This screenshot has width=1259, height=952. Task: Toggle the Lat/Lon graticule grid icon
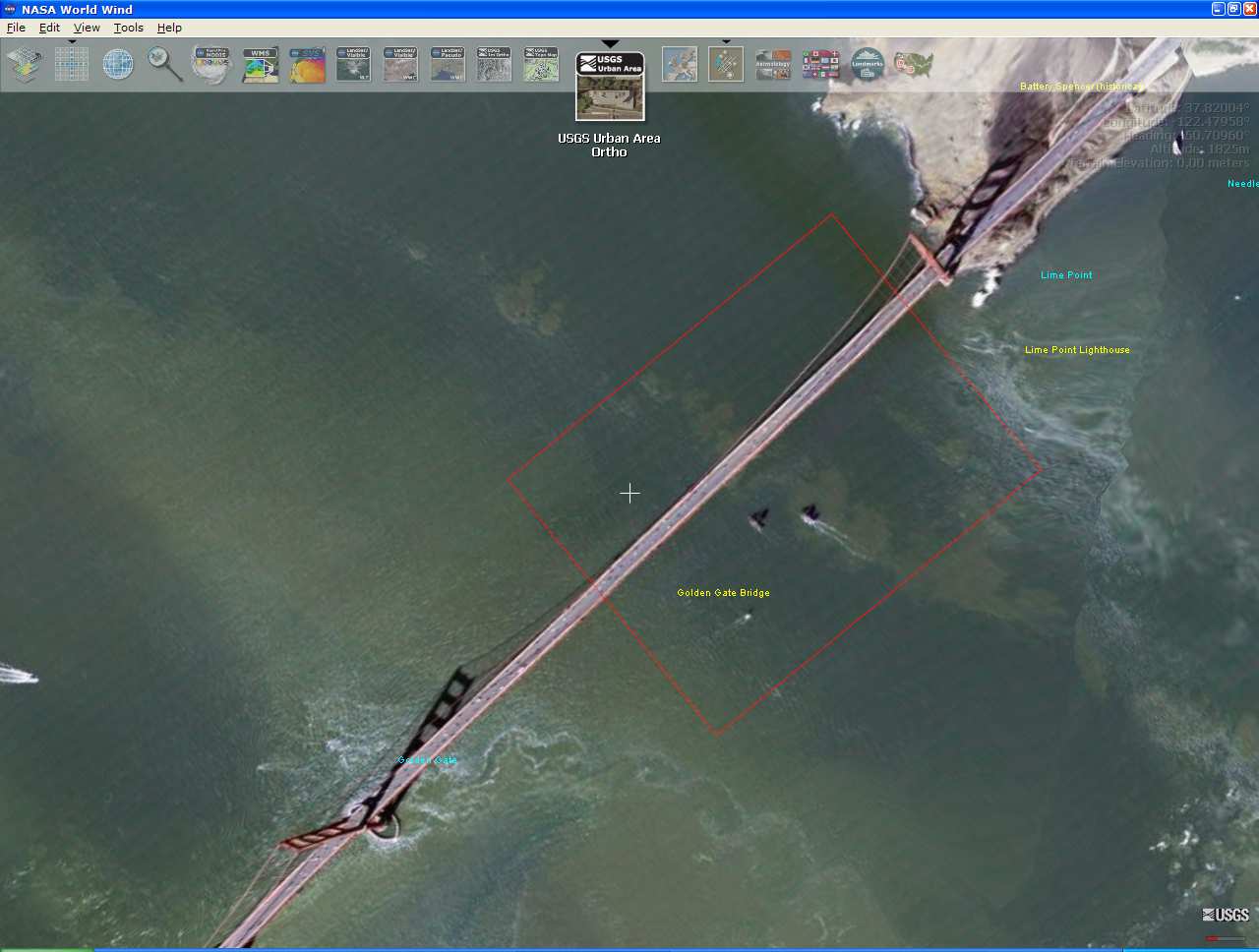tap(71, 65)
